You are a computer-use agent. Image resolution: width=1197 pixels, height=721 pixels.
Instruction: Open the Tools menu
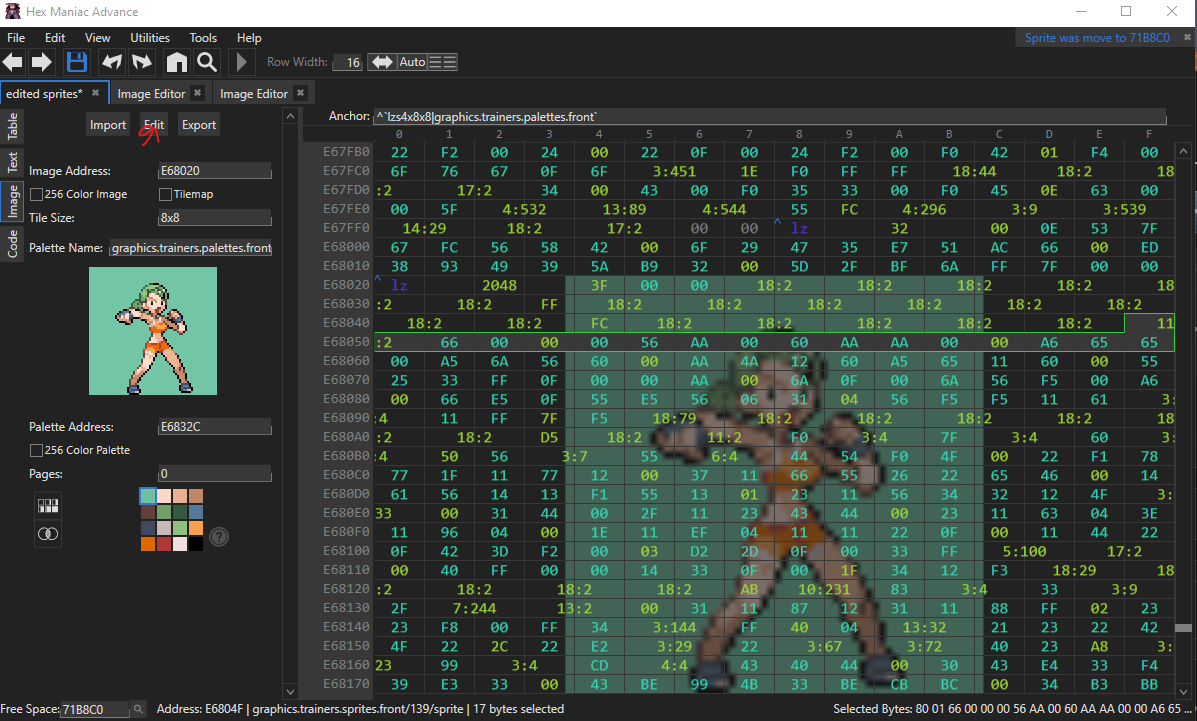point(203,37)
